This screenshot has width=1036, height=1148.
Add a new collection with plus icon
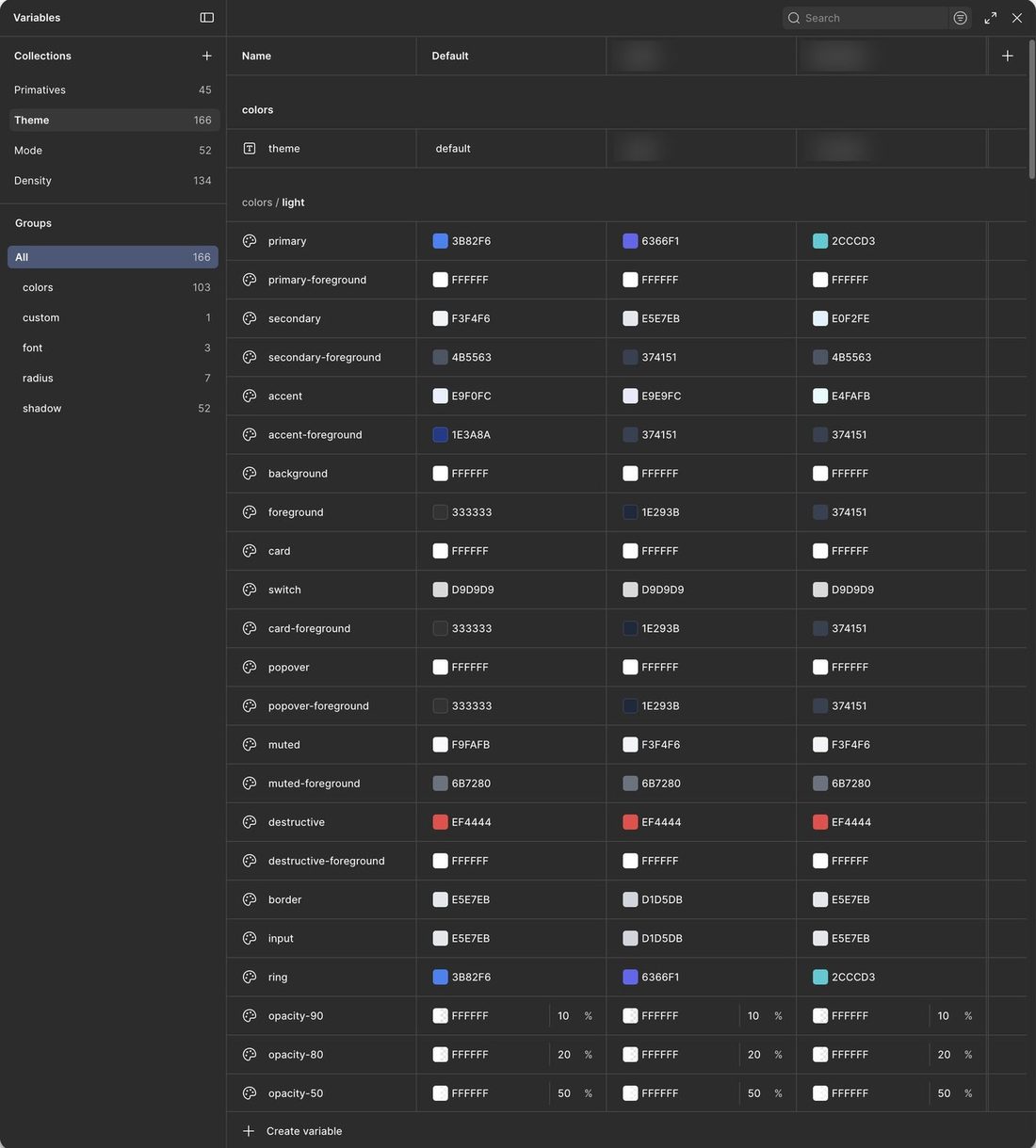pyautogui.click(x=207, y=56)
